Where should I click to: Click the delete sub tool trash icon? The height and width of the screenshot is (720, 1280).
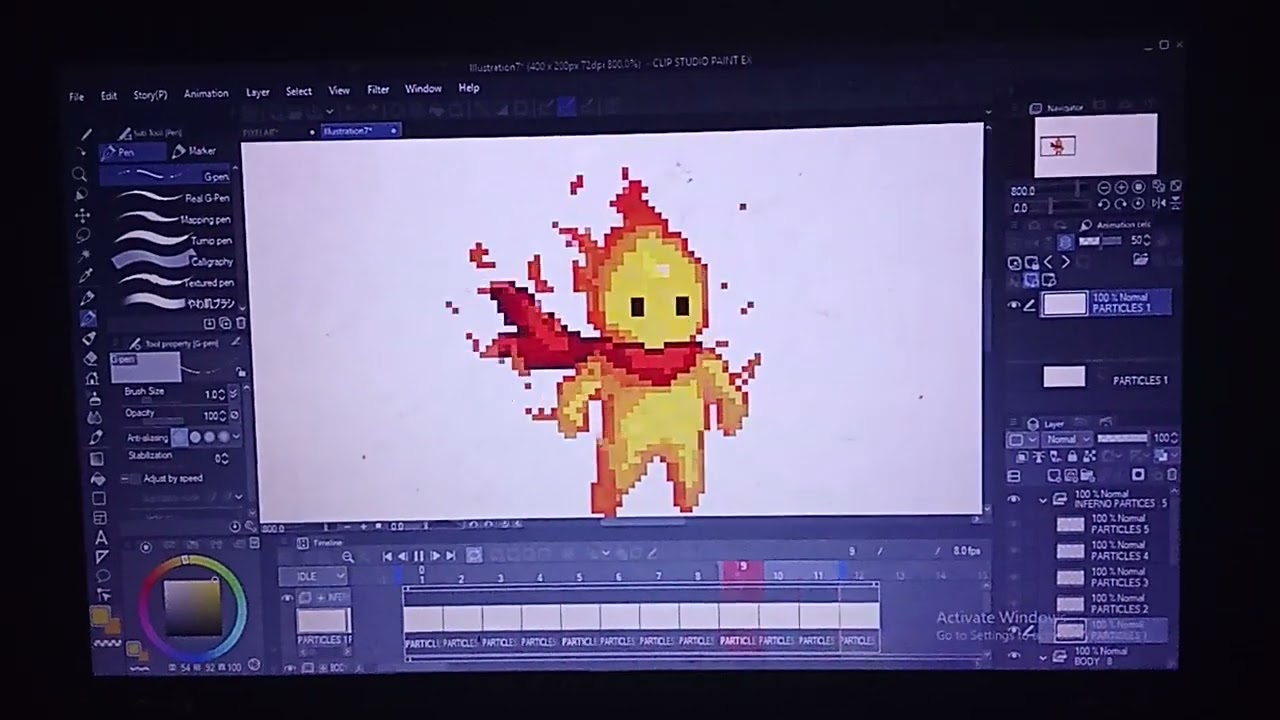coord(241,324)
